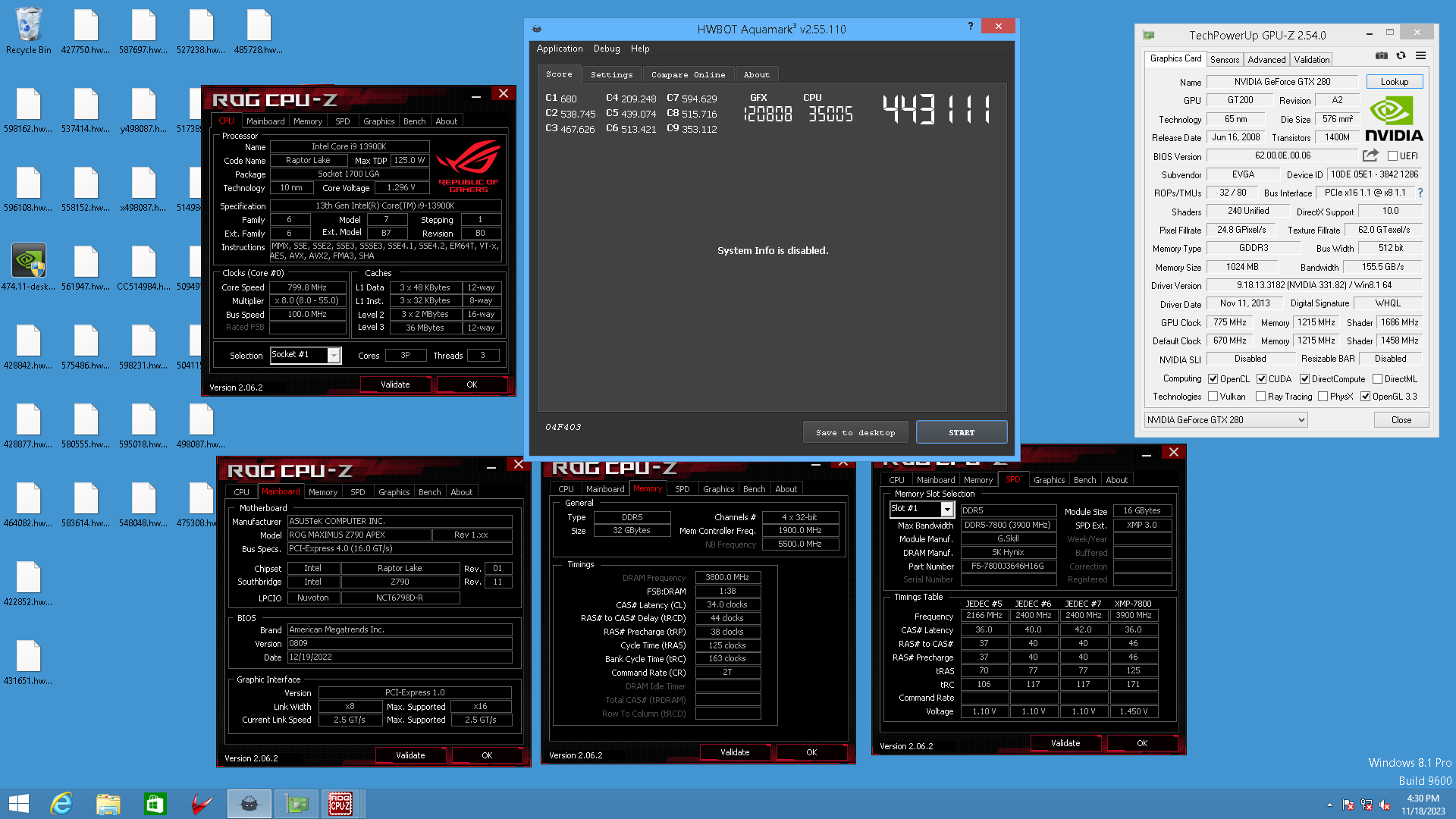Toggle the Ray Tracing checkbox
Image resolution: width=1456 pixels, height=819 pixels.
click(1260, 397)
